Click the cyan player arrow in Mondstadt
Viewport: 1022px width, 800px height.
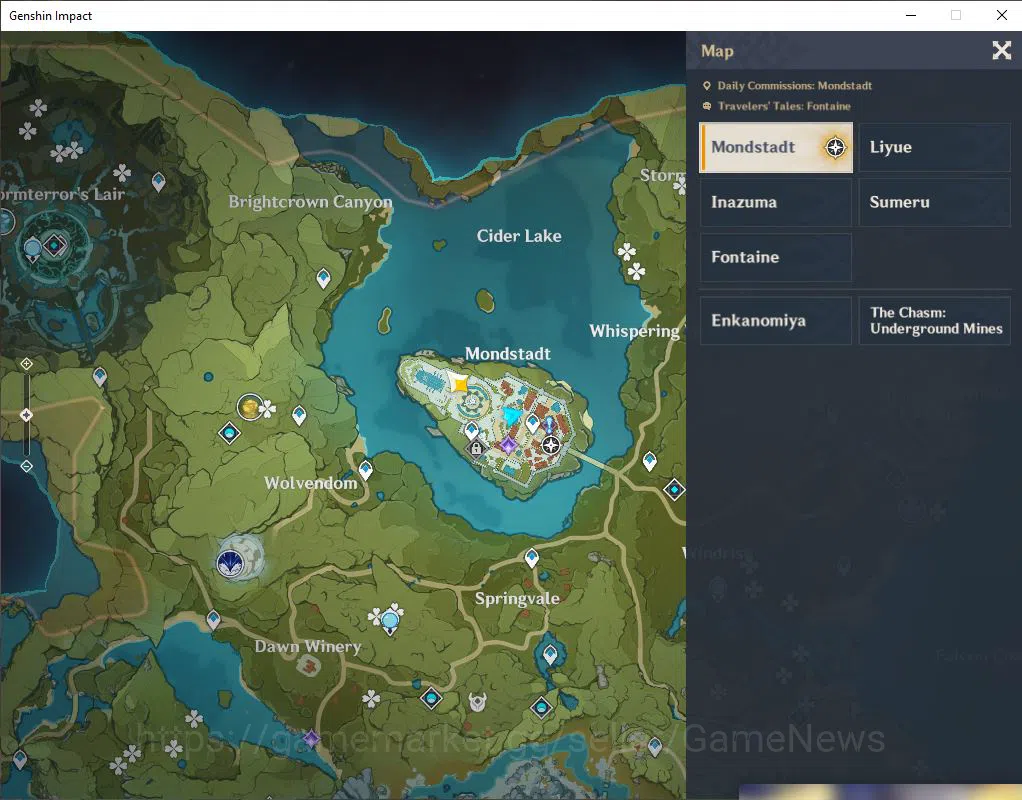tap(512, 415)
